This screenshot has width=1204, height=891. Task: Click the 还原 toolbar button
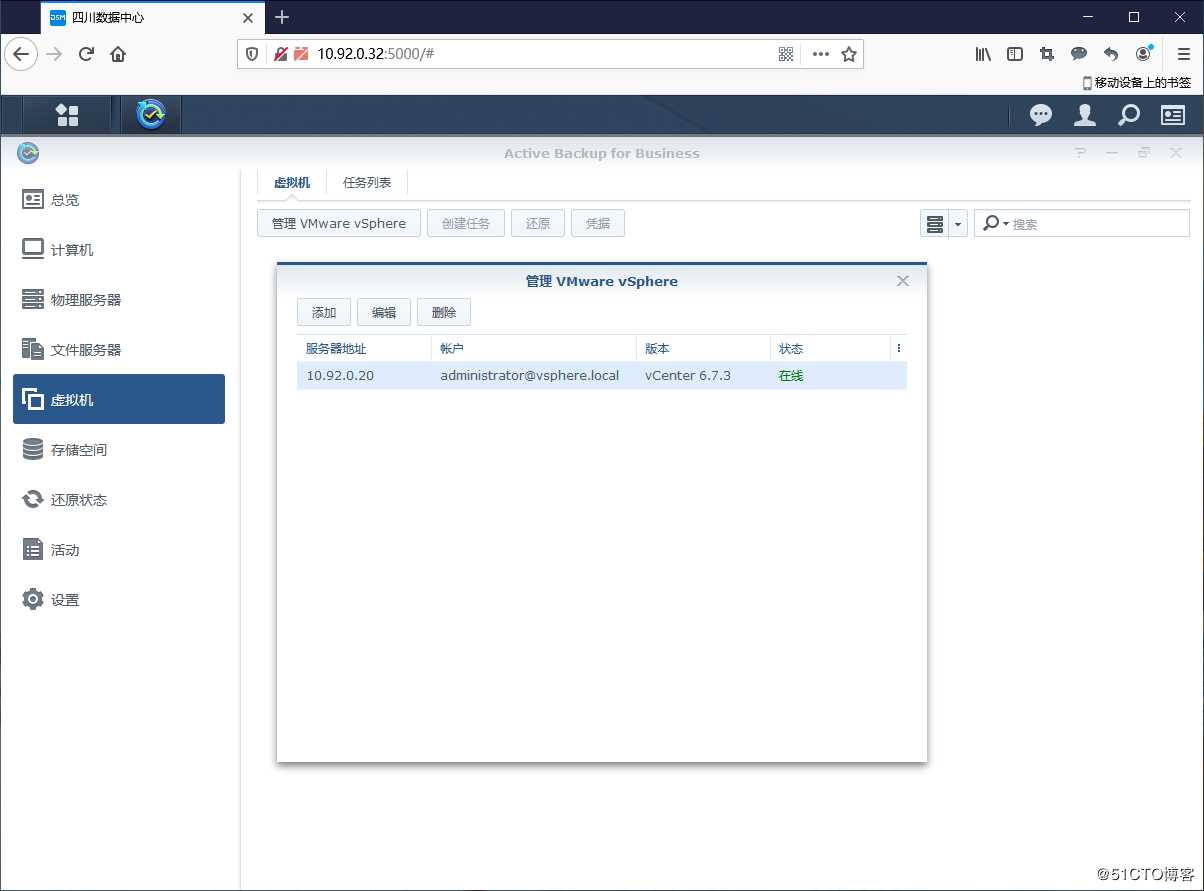538,223
